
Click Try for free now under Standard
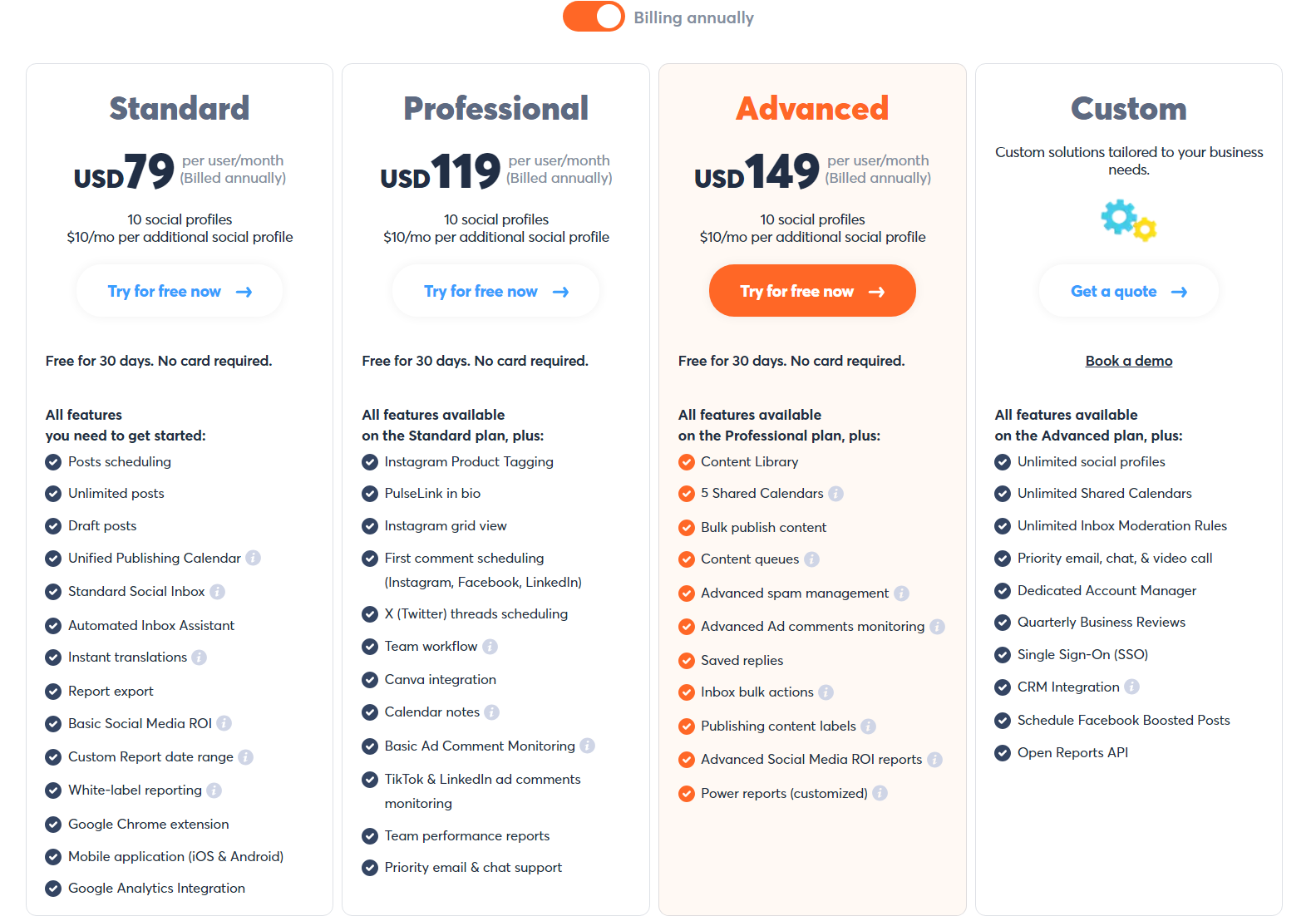click(179, 291)
